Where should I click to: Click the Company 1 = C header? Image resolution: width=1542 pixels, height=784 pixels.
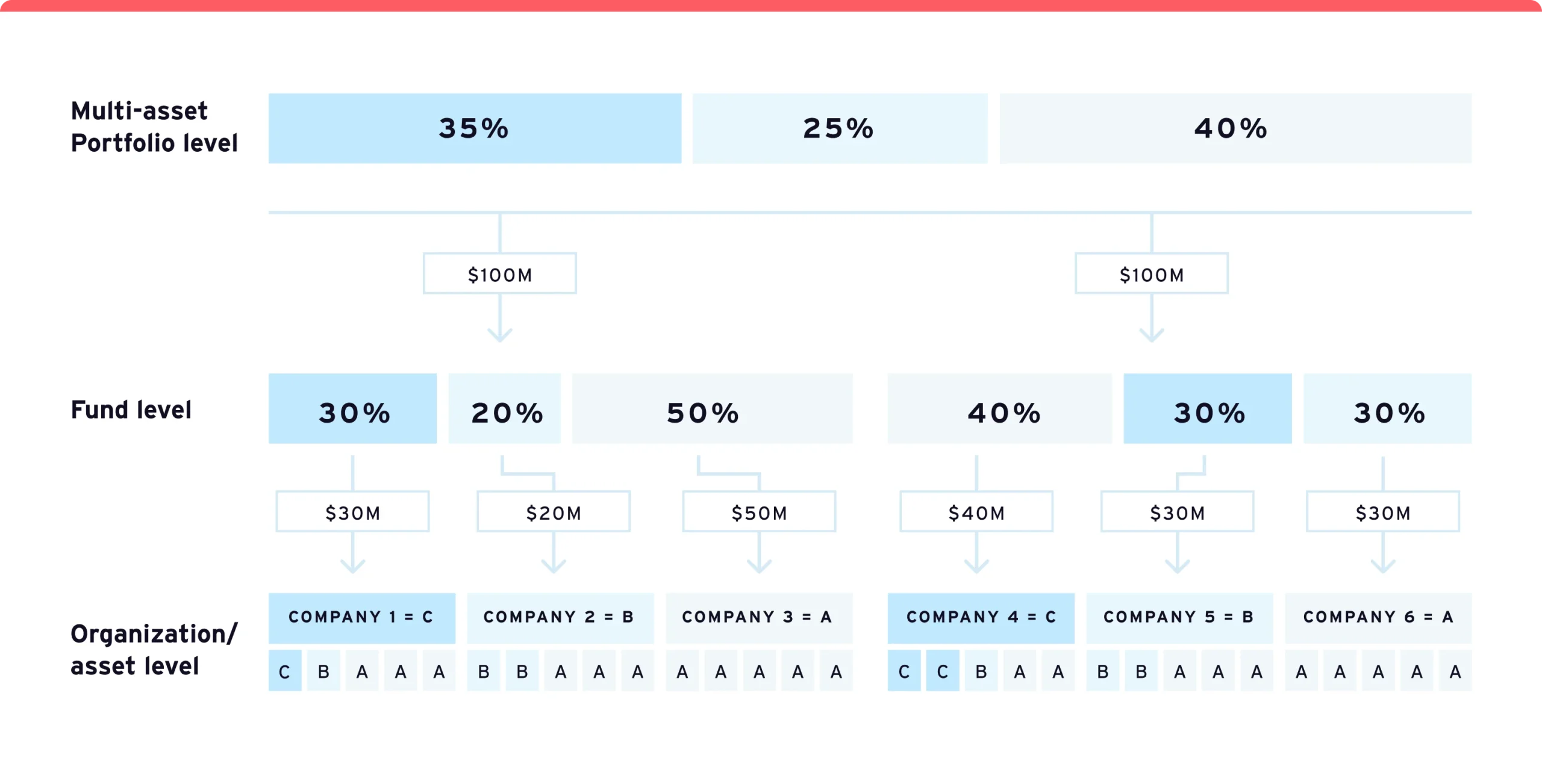pyautogui.click(x=361, y=618)
